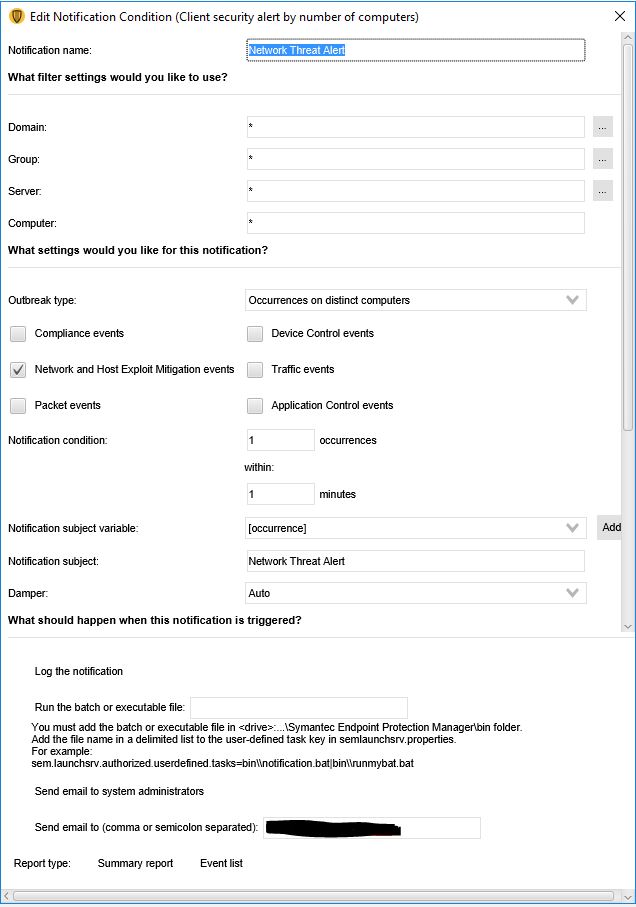This screenshot has height=907, width=636.
Task: Select the Summary report option
Action: (135, 862)
